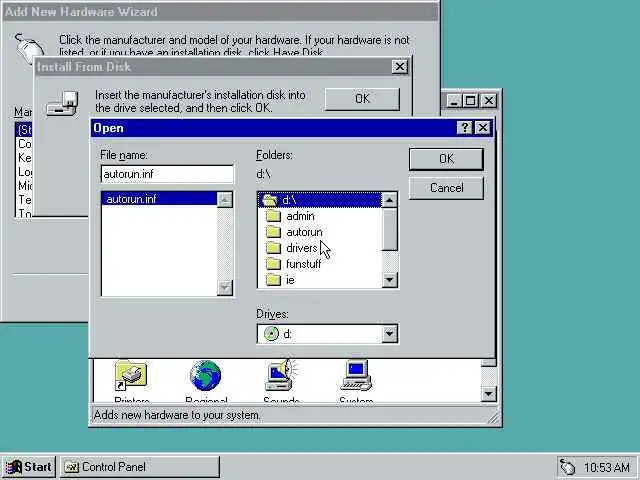Maximize the Control Panel window
This screenshot has height=480, width=640.
470,100
